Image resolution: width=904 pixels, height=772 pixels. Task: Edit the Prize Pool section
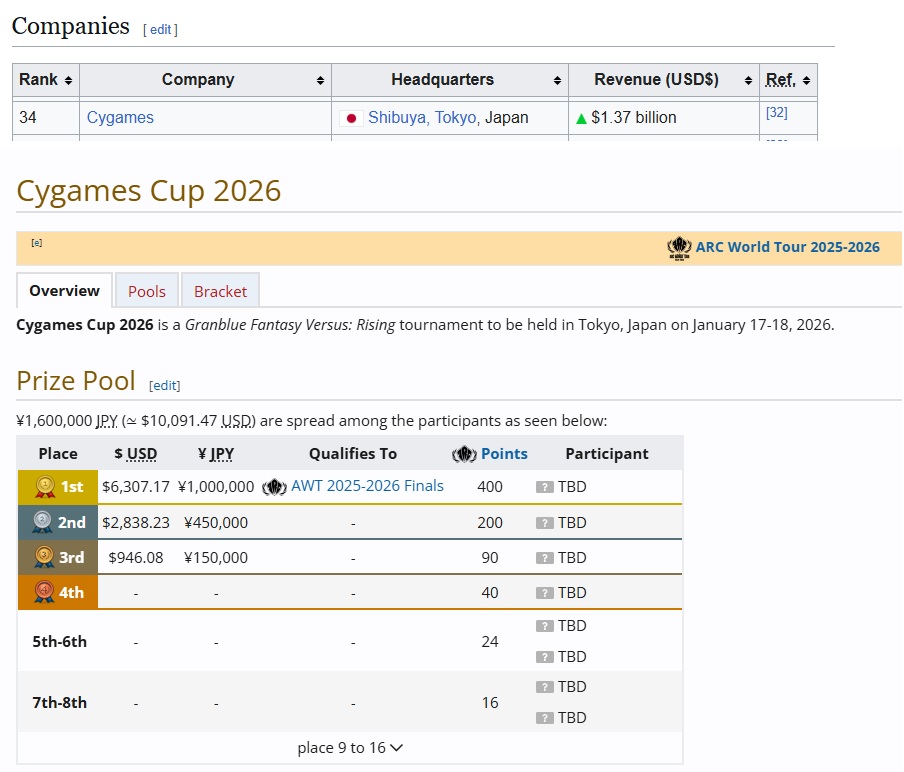[x=164, y=385]
